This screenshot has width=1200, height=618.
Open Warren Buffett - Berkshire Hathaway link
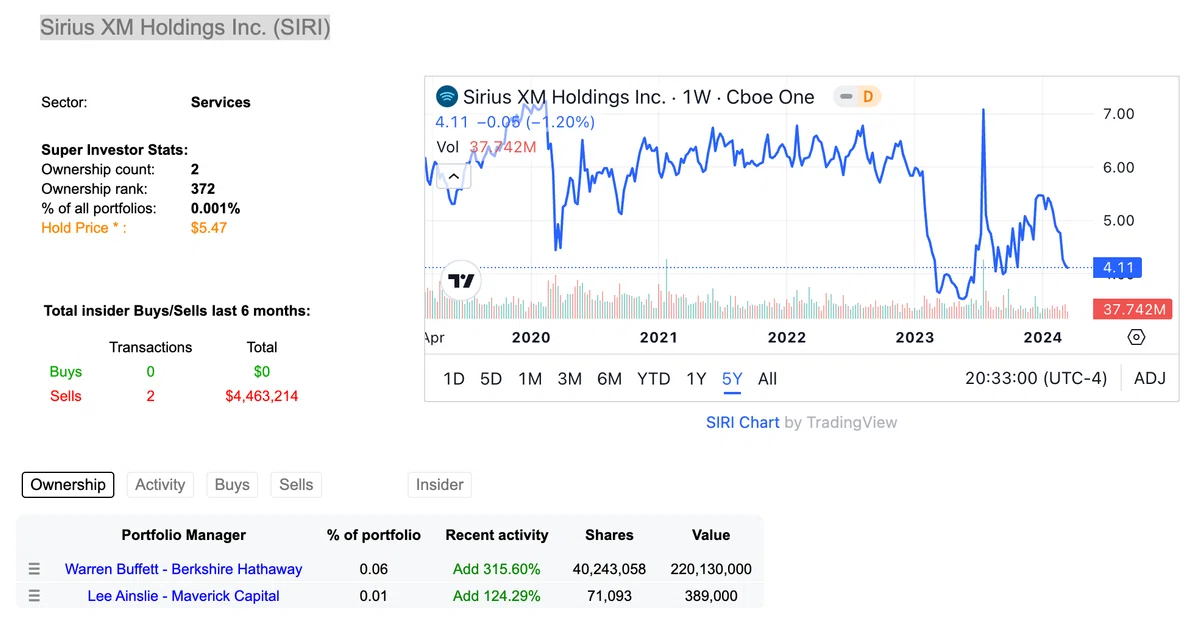point(183,569)
